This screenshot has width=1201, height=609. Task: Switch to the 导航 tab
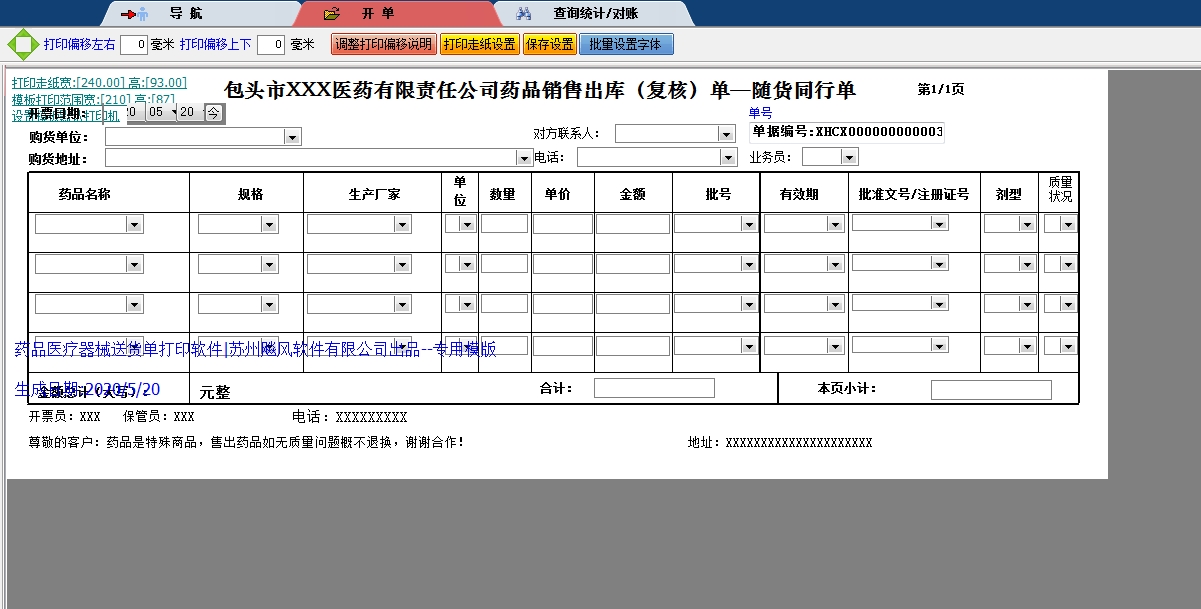[x=185, y=14]
